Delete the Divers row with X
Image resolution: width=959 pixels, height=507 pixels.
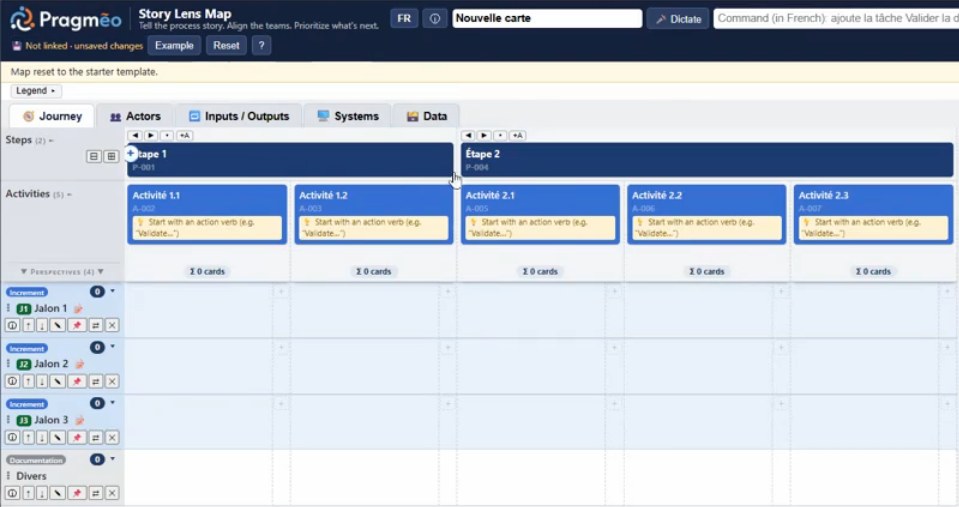112,494
